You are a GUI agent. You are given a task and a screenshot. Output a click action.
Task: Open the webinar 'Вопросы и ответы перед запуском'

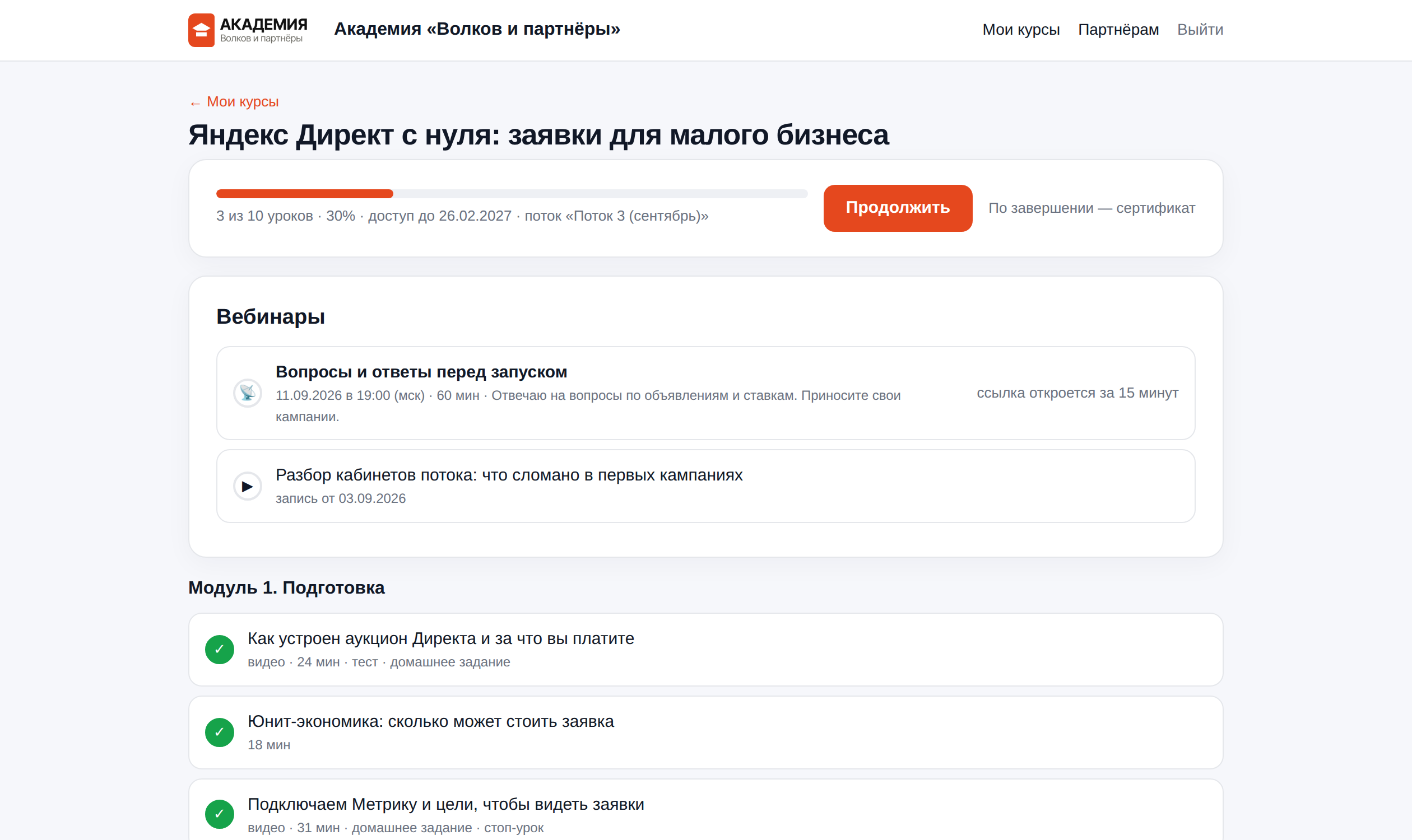(x=421, y=372)
